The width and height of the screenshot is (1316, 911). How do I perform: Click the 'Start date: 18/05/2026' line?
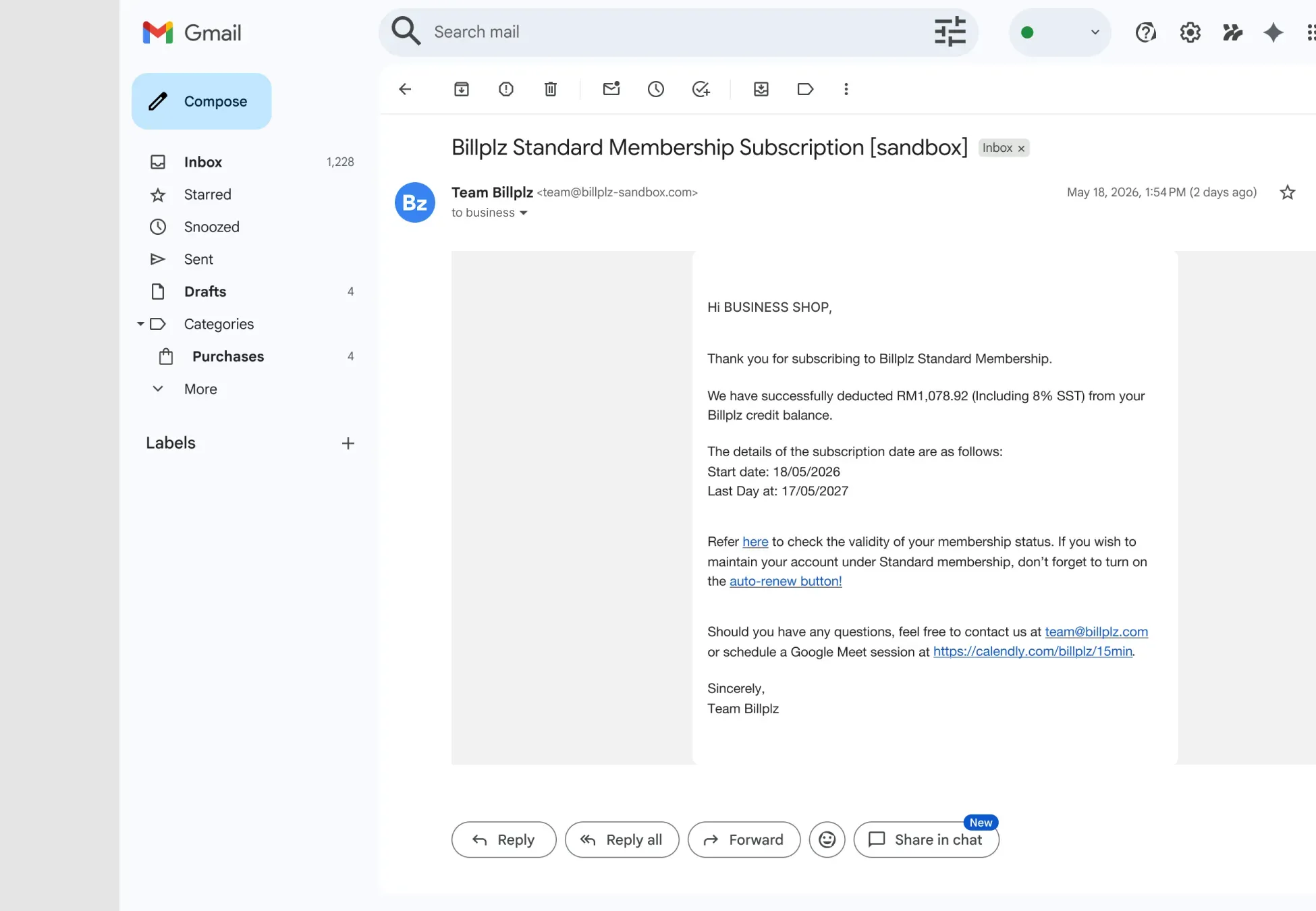click(773, 472)
